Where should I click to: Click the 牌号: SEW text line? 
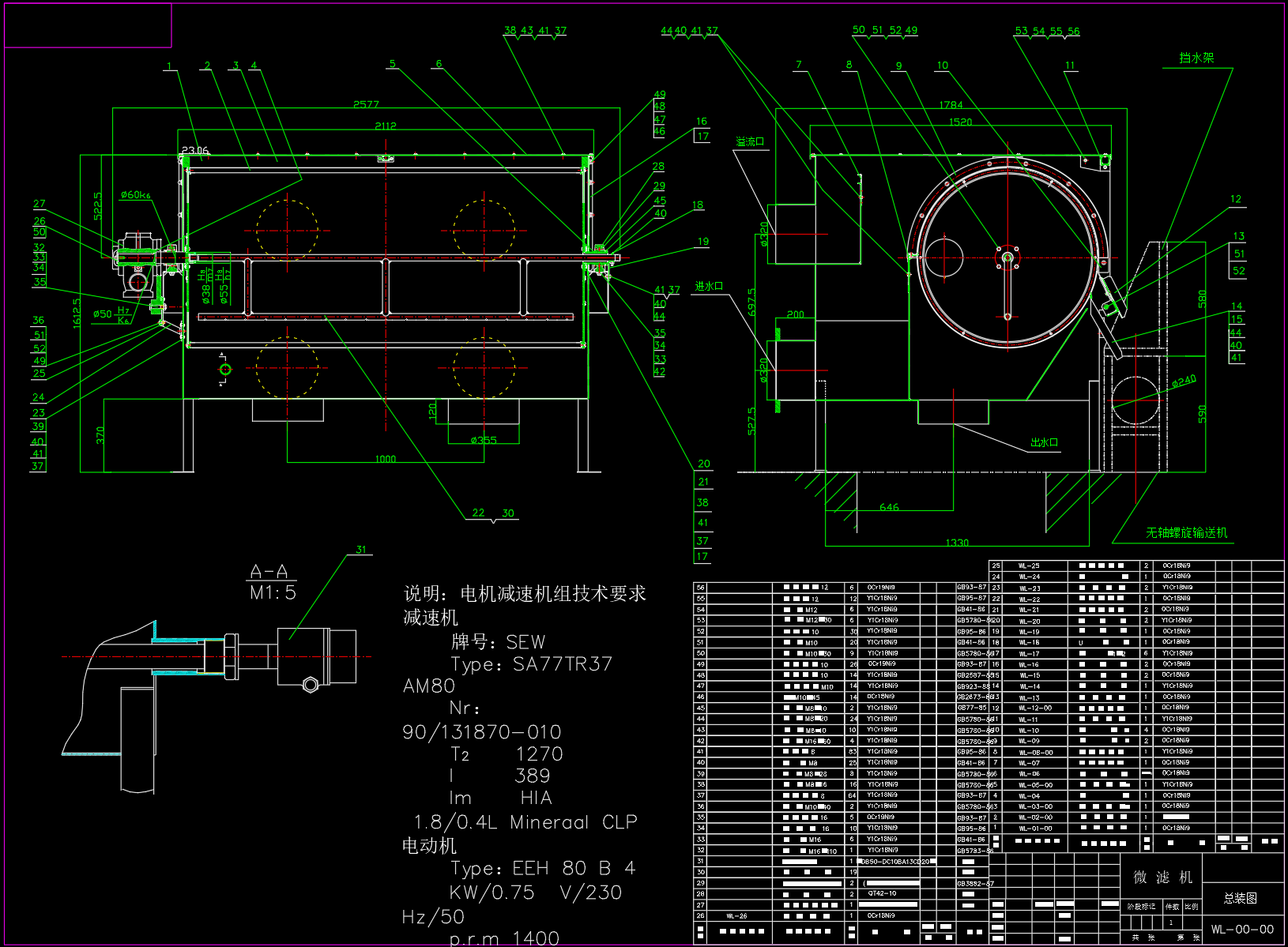[498, 641]
